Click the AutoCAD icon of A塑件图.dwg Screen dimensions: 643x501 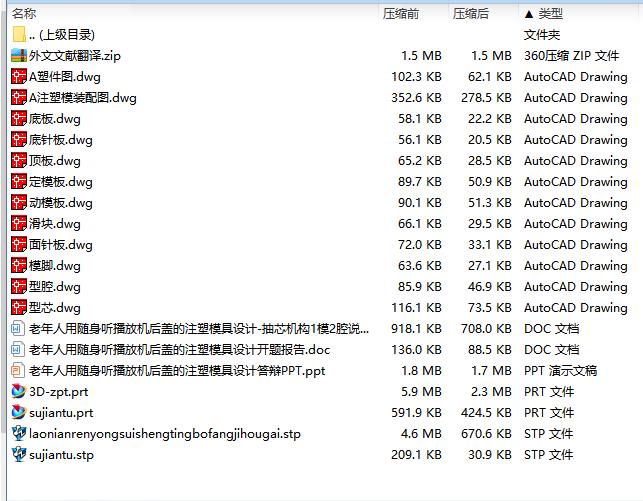(19, 77)
